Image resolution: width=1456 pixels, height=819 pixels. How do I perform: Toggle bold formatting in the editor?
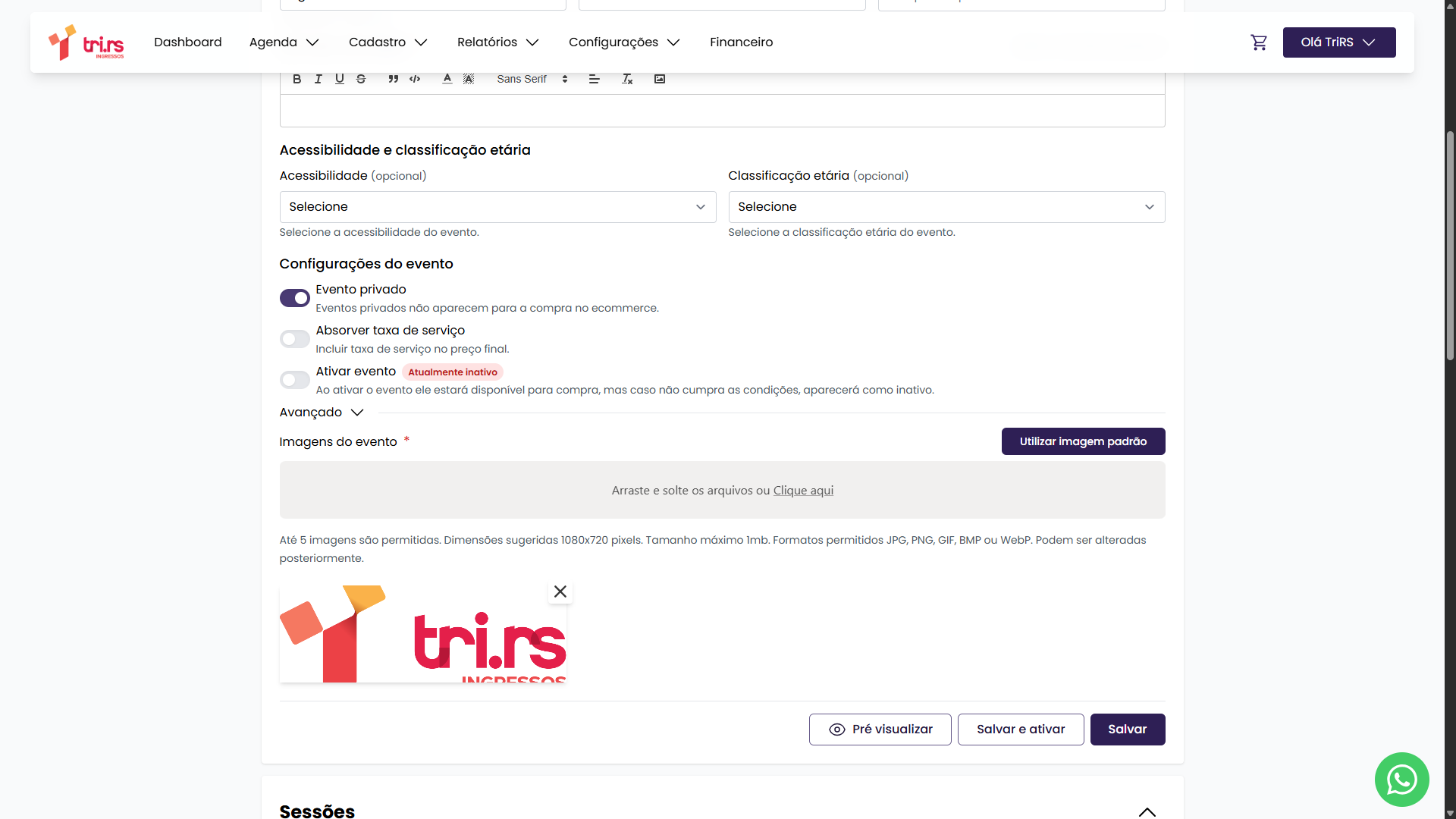pos(297,79)
